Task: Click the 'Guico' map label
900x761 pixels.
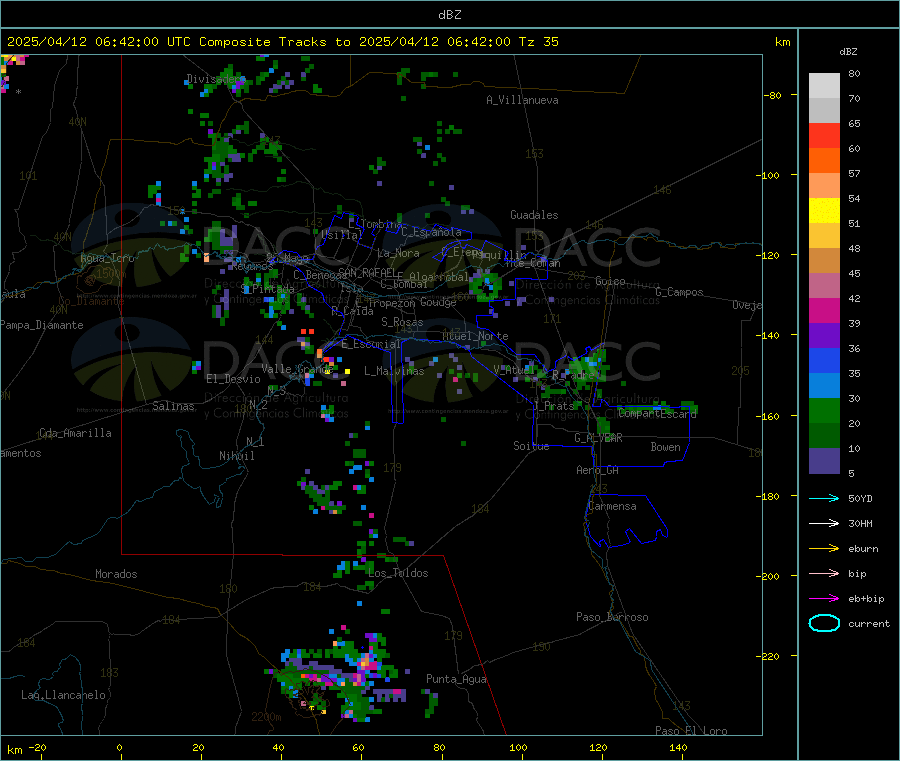Action: 610,281
